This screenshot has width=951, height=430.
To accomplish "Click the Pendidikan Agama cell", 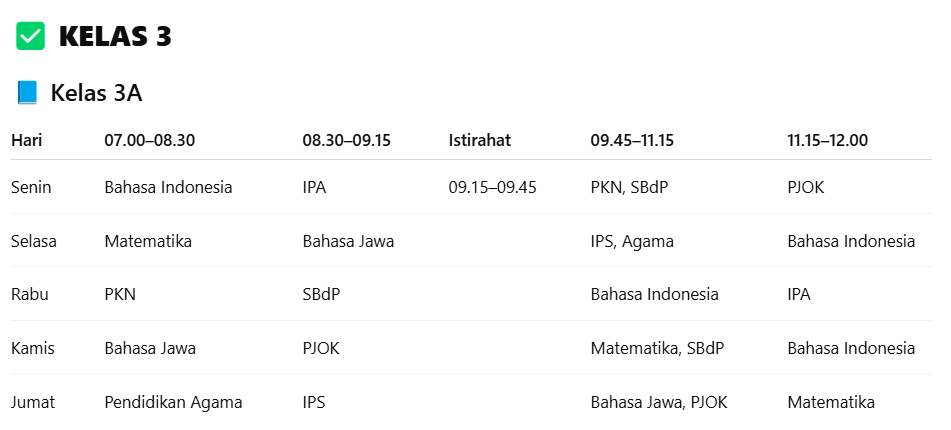I will pyautogui.click(x=173, y=403).
